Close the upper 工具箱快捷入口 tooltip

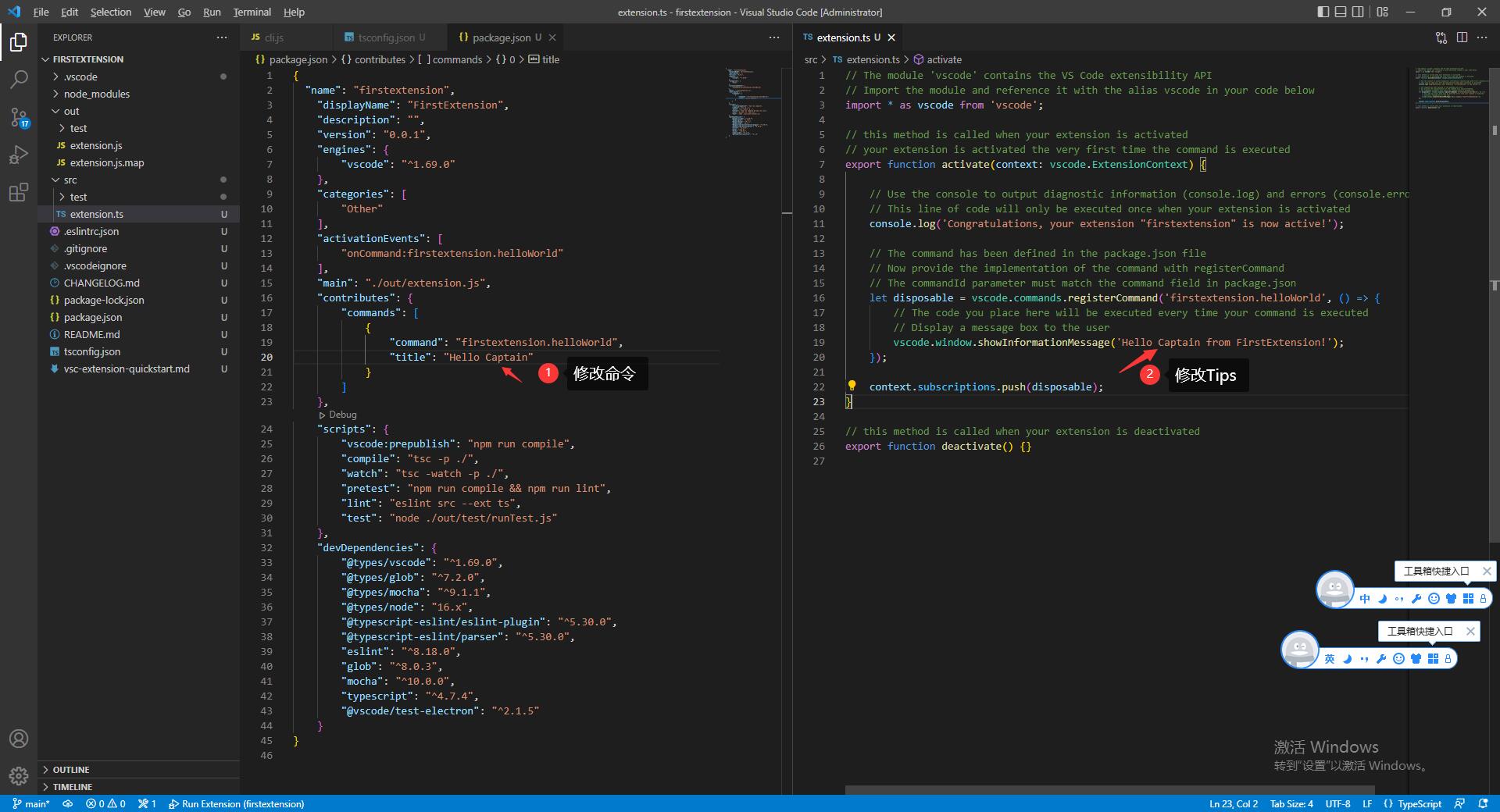pos(1487,571)
